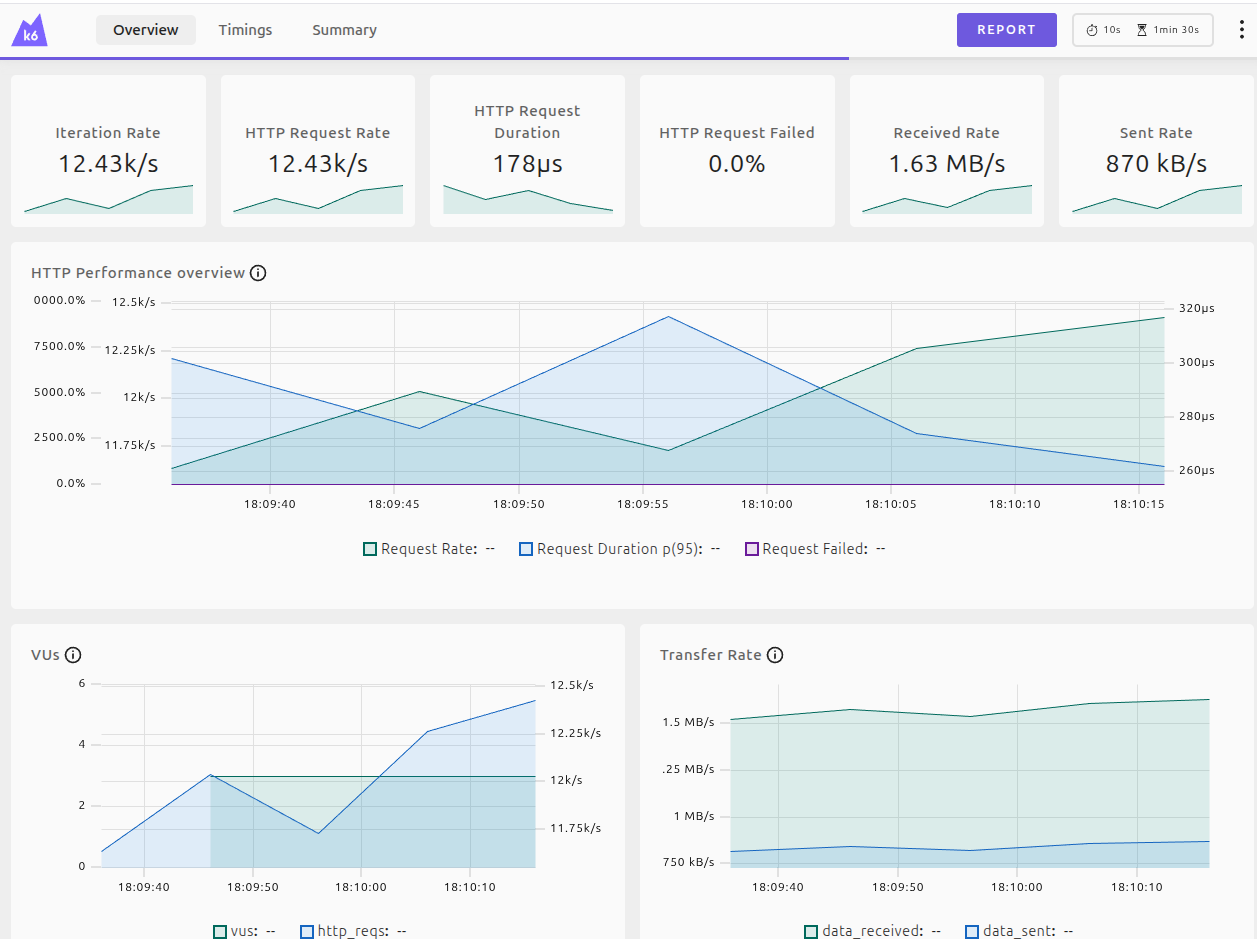Open the Transfer Rate info icon
This screenshot has height=939, width=1257.
775,655
